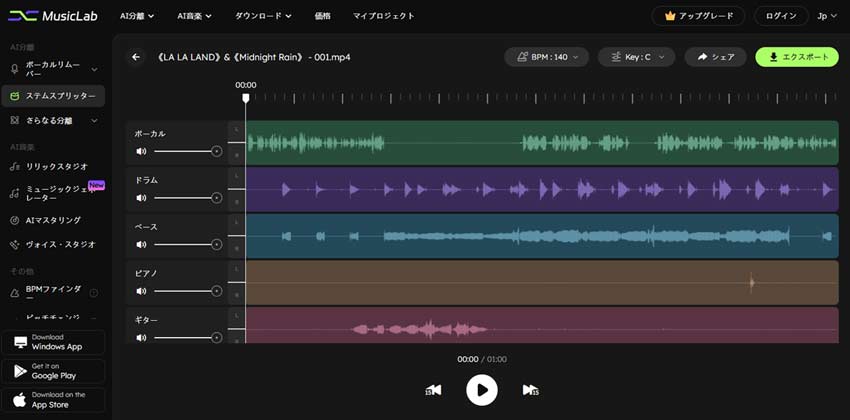Image resolution: width=850 pixels, height=420 pixels.
Task: Click the pink ギター waveform track
Action: pos(542,325)
